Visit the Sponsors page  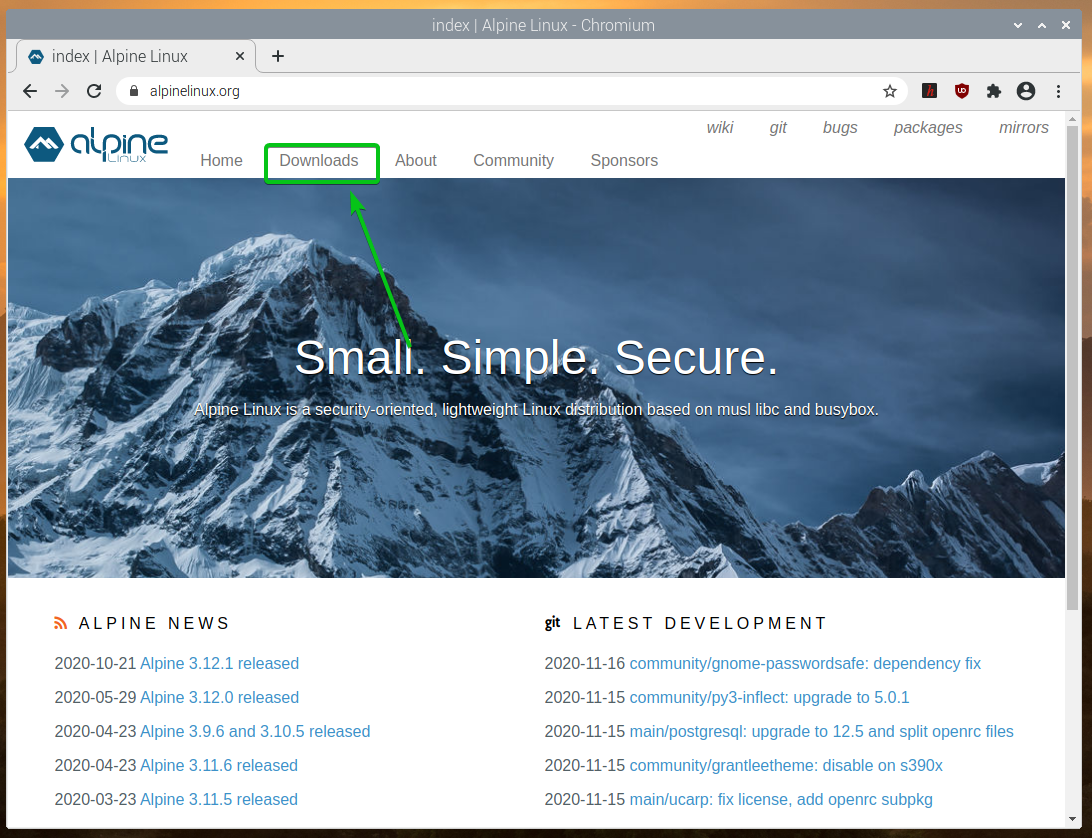(x=624, y=161)
